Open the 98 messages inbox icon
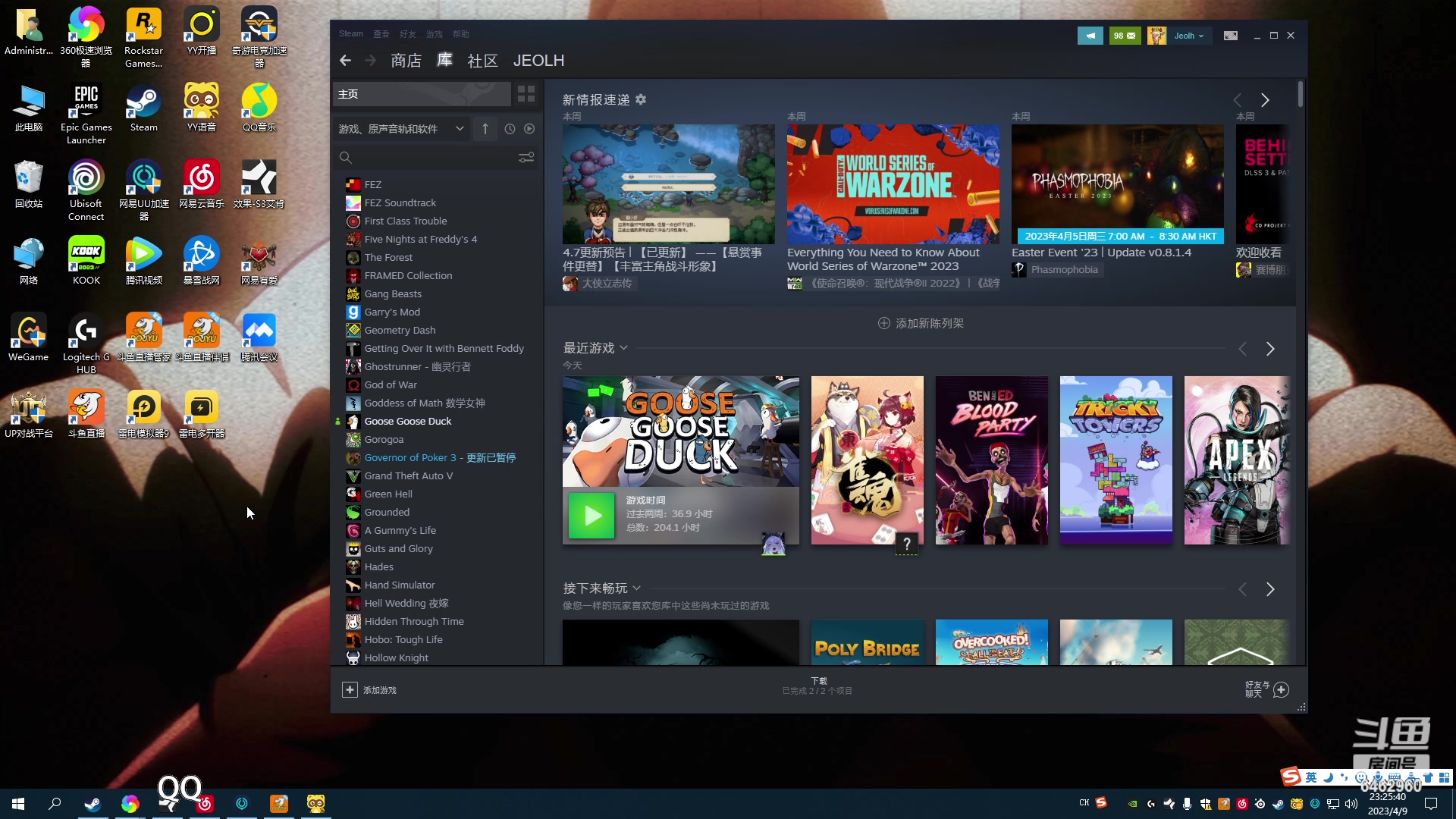Screen dimensions: 1456x819 coord(1125,36)
